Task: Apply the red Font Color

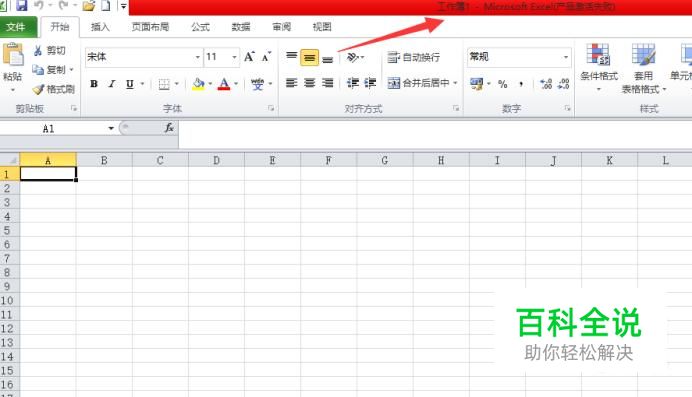Action: [x=224, y=83]
